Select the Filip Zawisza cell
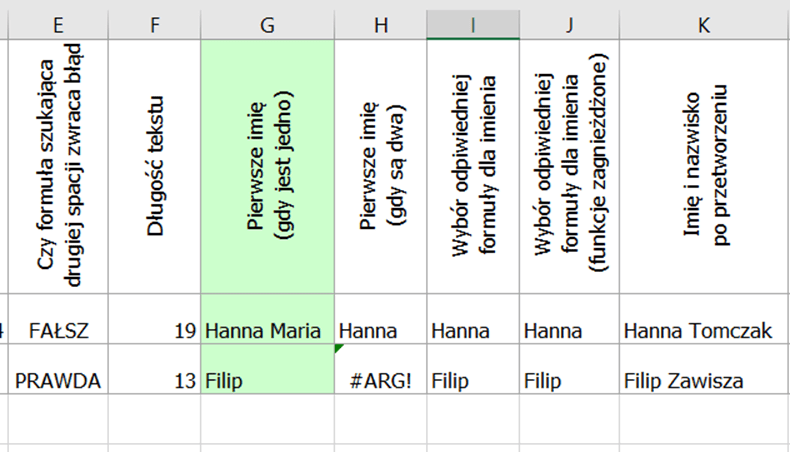This screenshot has width=790, height=452. pos(703,381)
